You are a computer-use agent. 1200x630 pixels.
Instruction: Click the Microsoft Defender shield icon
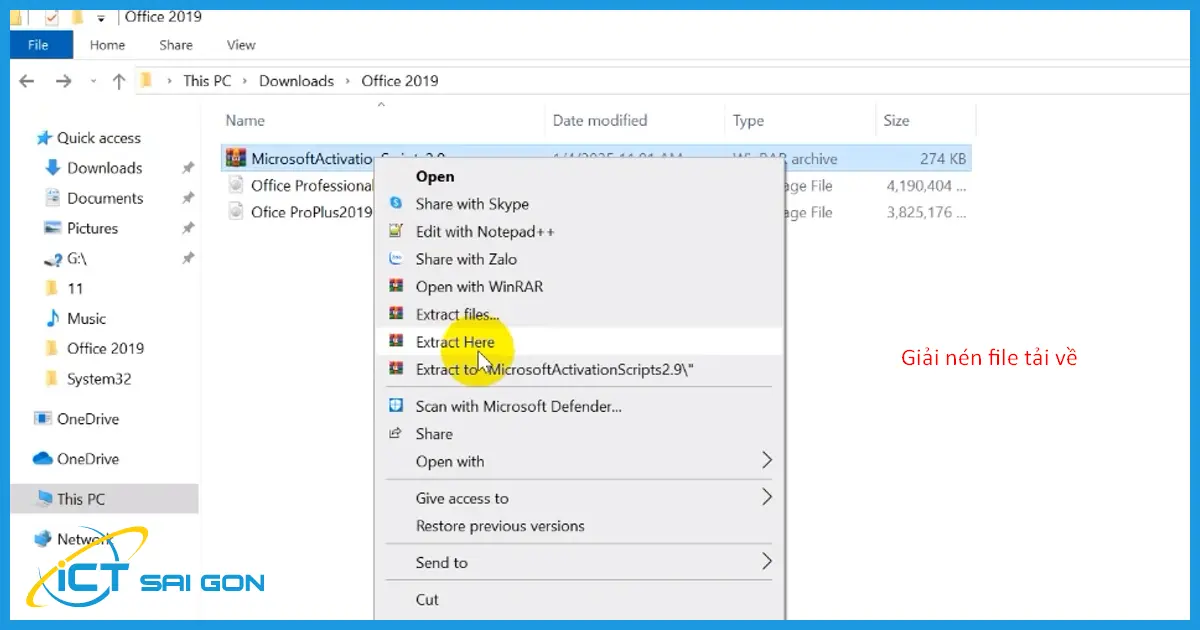(x=396, y=406)
